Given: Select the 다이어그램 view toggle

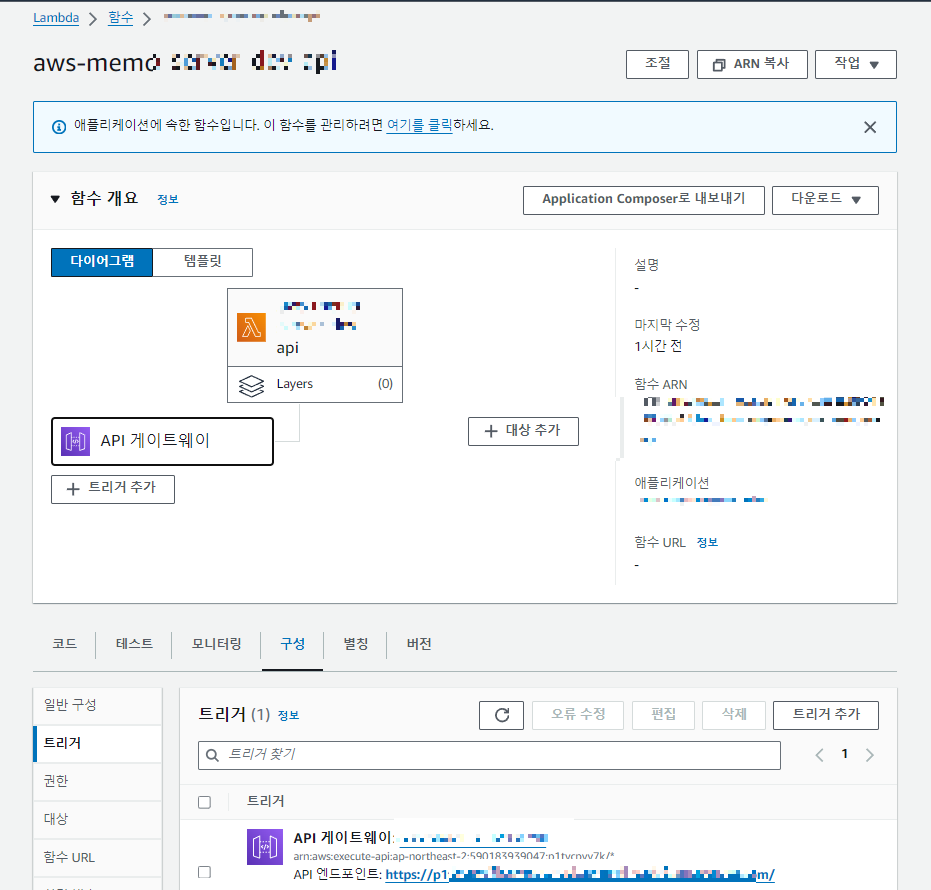Looking at the screenshot, I should point(102,262).
